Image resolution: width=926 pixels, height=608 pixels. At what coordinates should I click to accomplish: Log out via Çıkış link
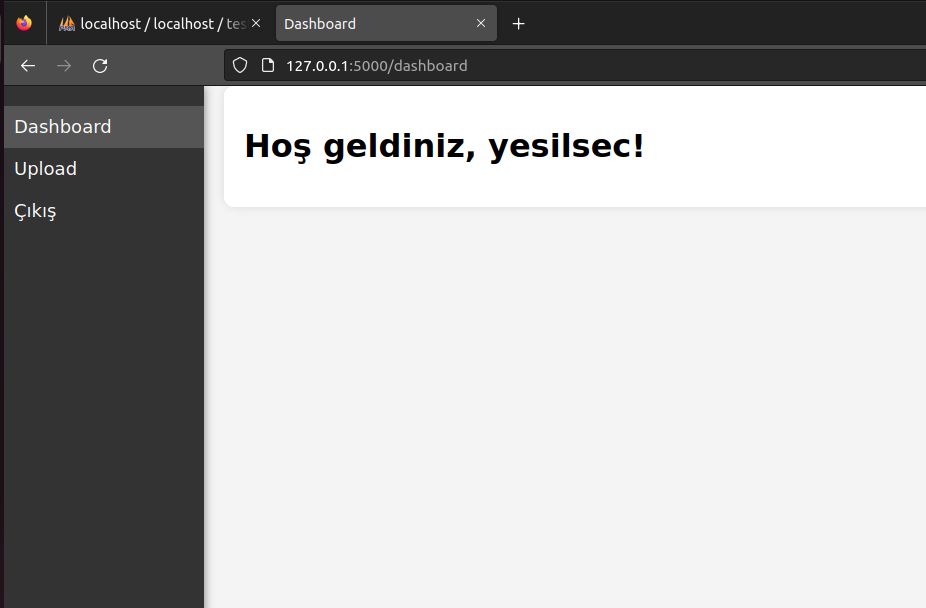coord(104,211)
